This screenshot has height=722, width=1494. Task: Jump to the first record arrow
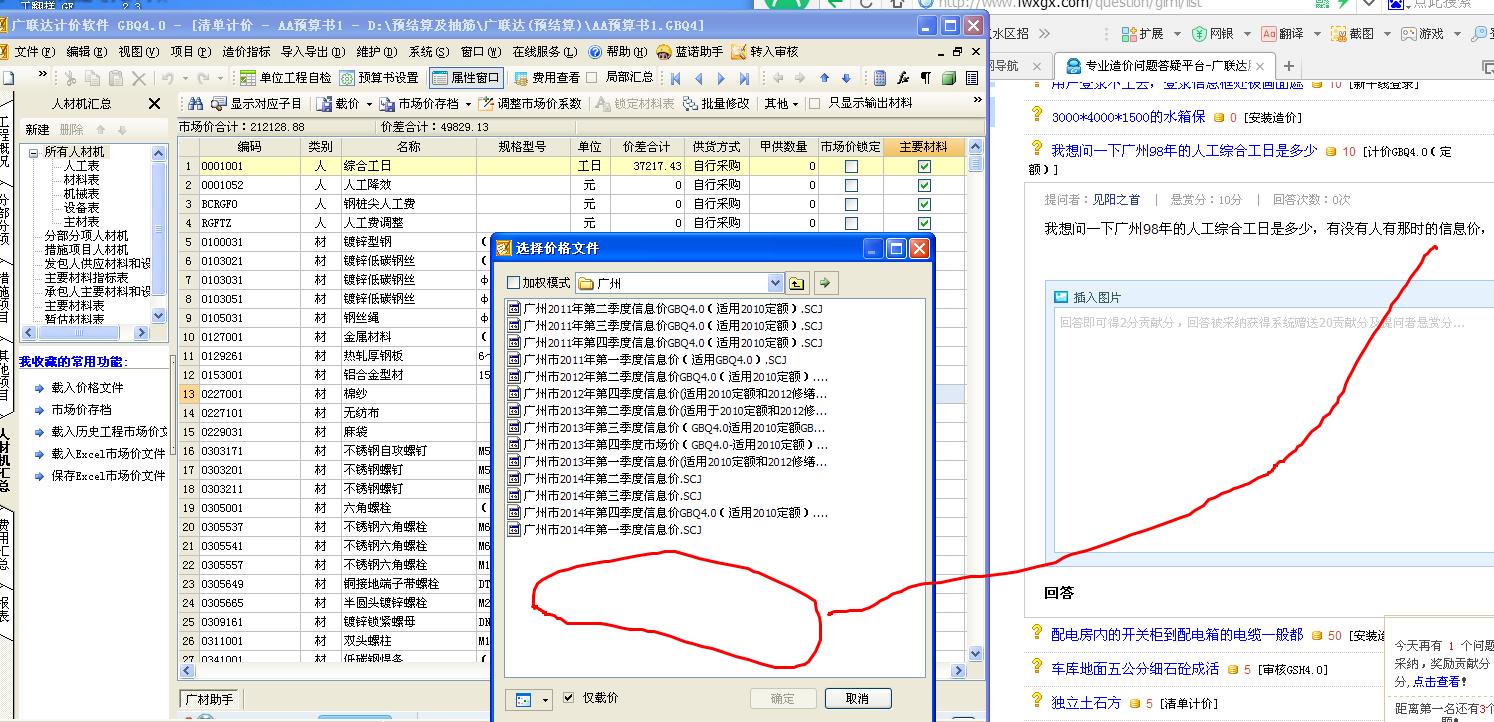pos(677,78)
